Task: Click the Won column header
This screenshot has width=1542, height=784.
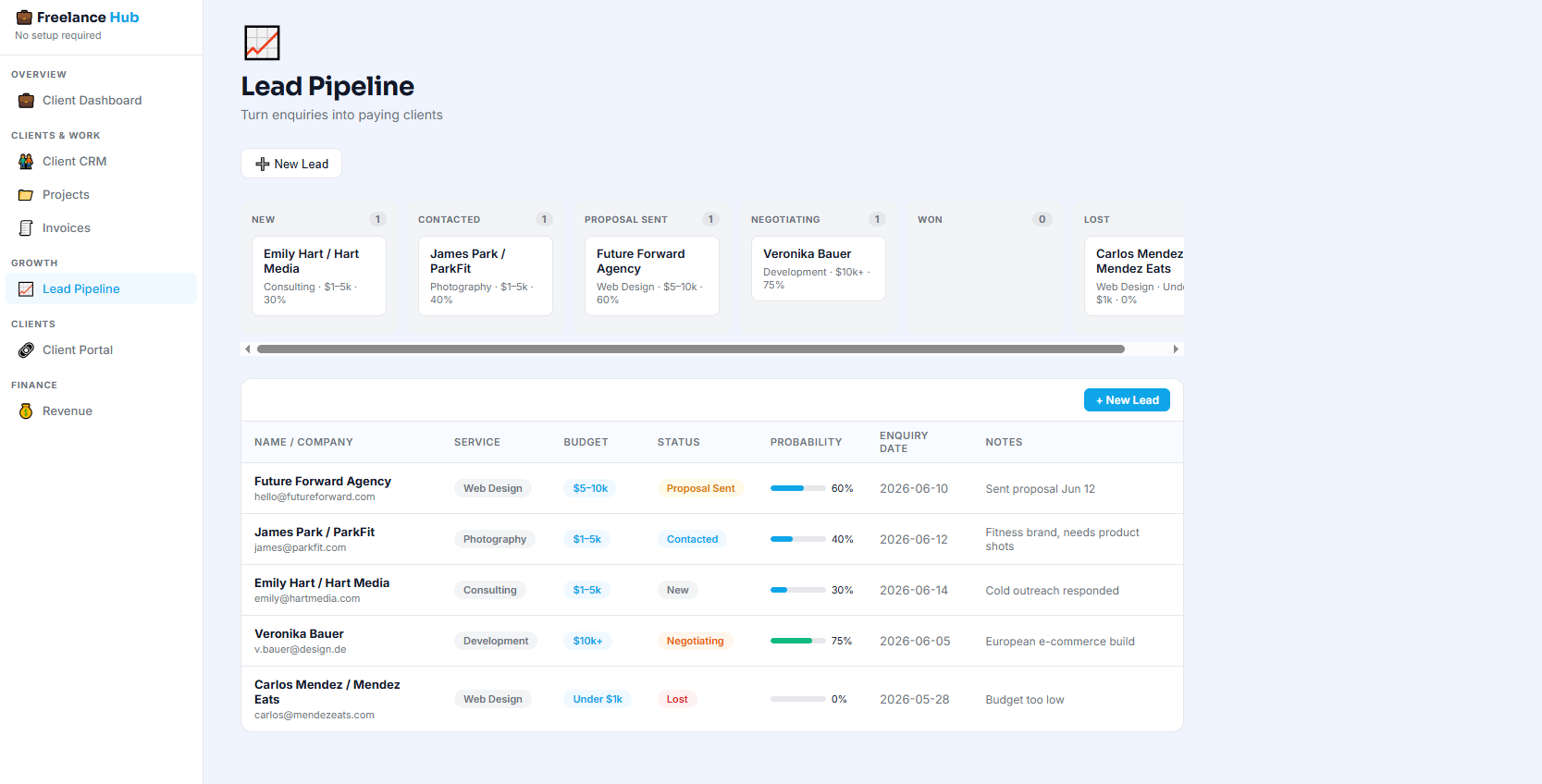Action: coord(930,220)
